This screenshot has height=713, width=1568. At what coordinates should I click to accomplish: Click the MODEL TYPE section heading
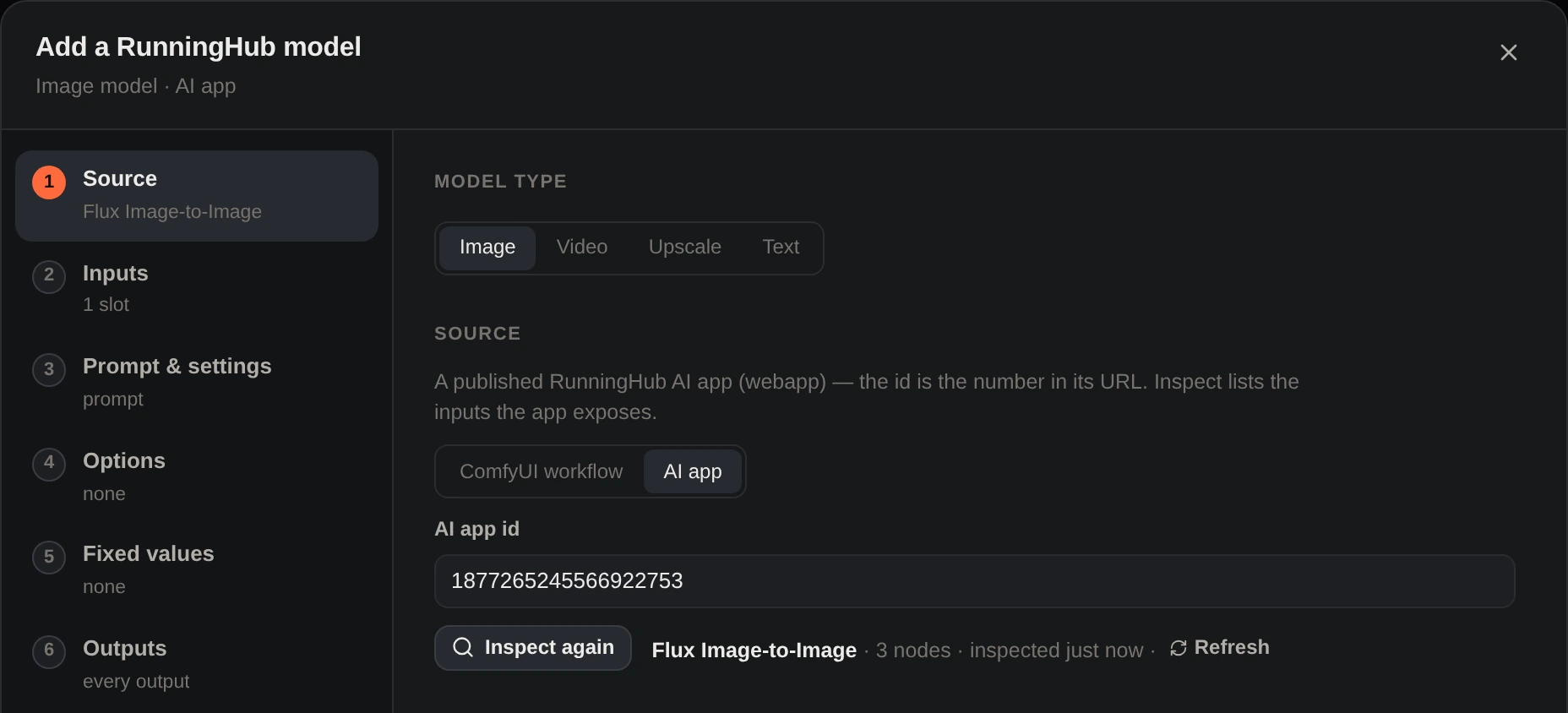(500, 182)
